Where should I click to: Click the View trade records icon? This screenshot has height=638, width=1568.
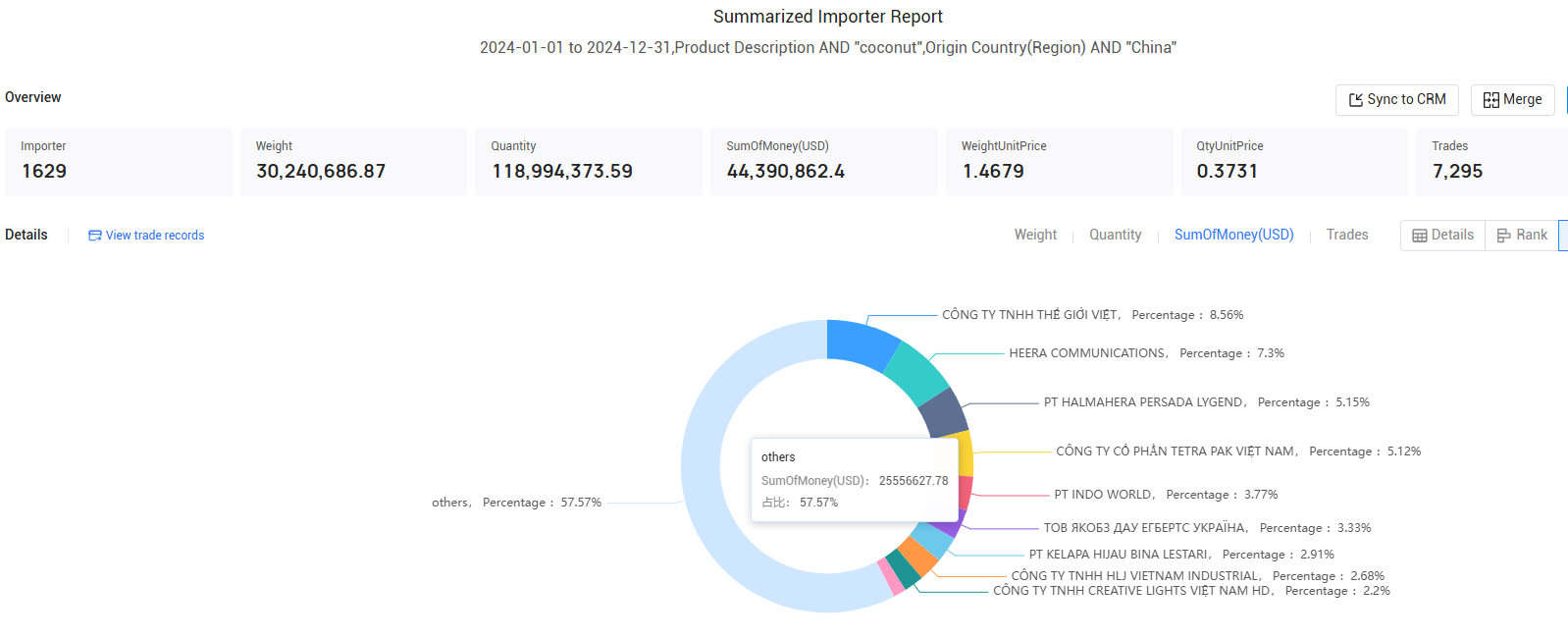tap(95, 236)
